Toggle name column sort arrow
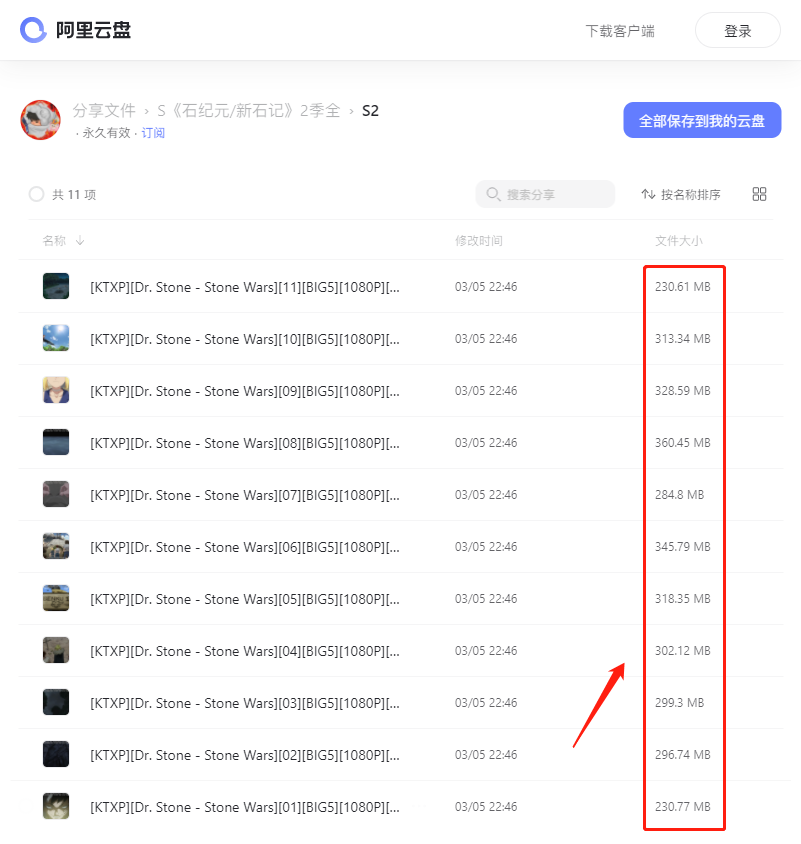 80,241
